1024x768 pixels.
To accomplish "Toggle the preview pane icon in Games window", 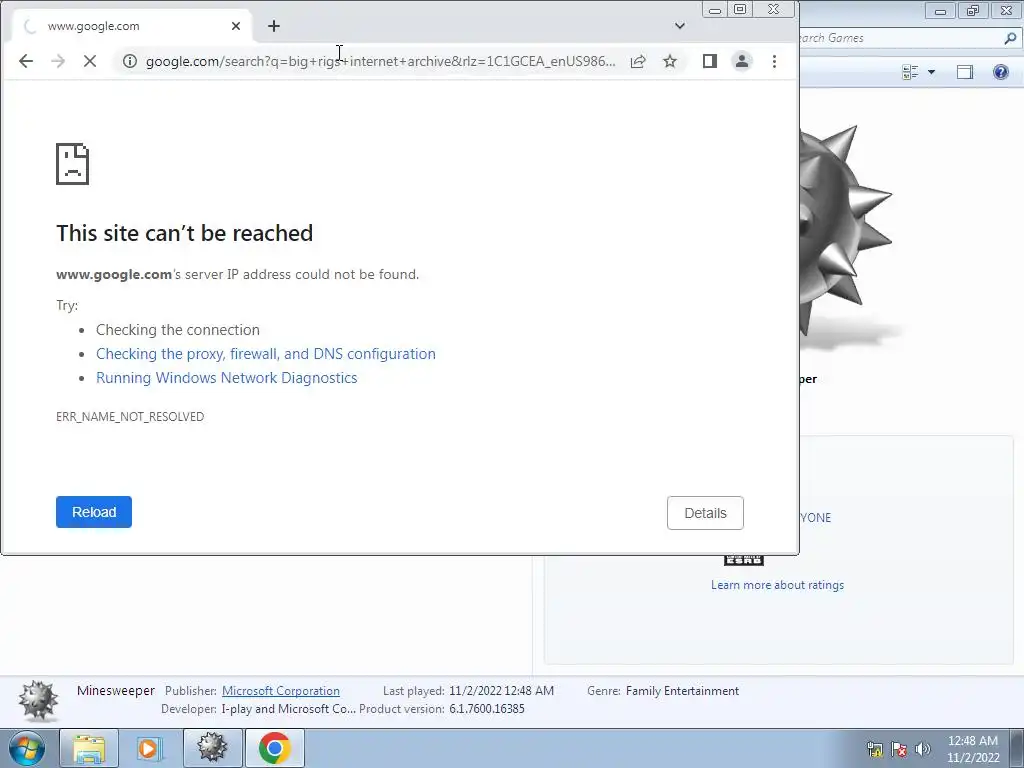I will 965,72.
